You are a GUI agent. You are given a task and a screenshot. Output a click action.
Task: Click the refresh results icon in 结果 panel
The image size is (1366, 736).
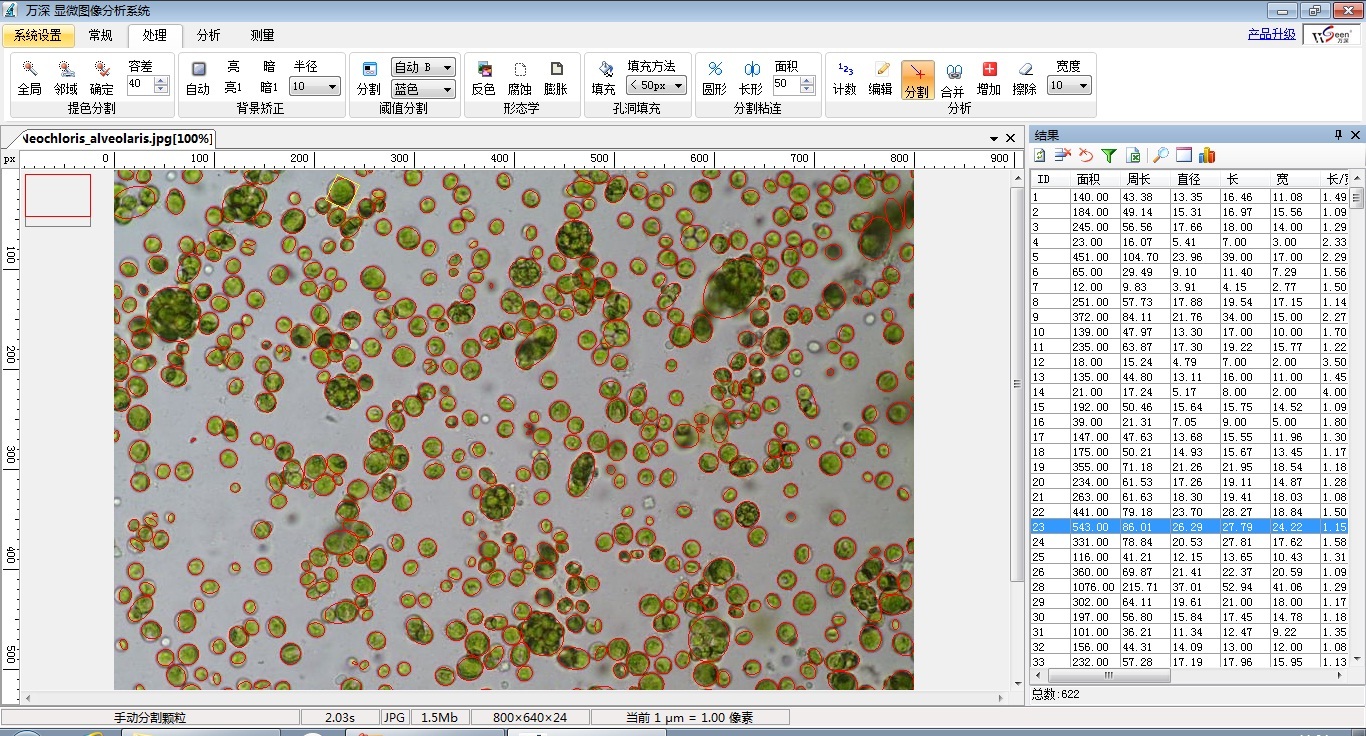[x=1040, y=155]
